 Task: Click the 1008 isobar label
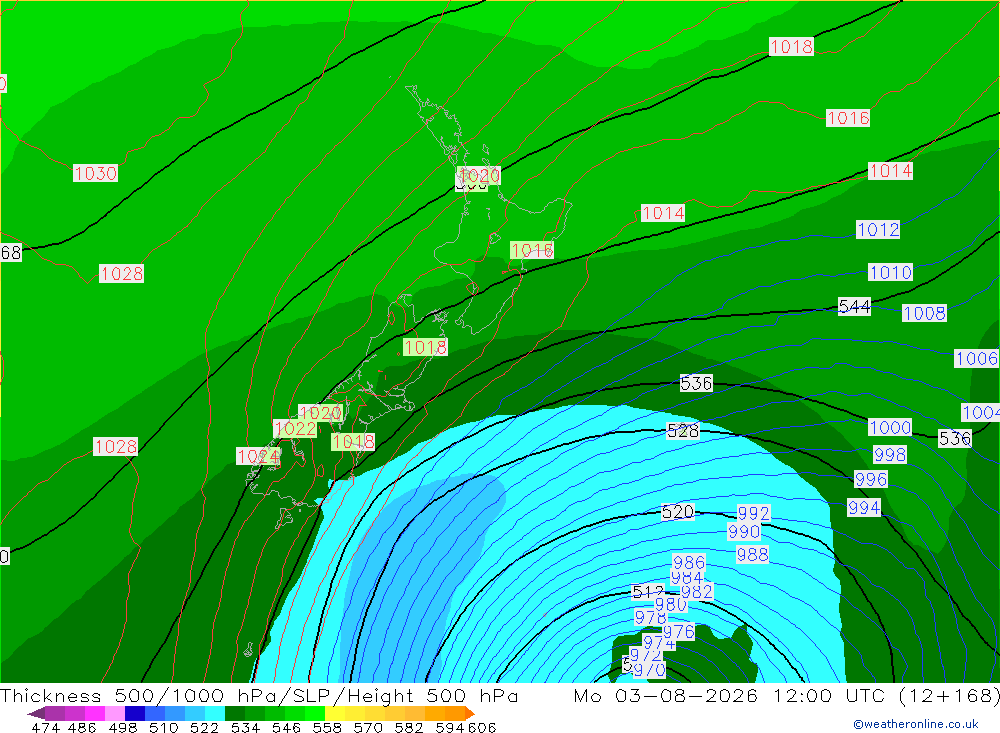click(924, 313)
